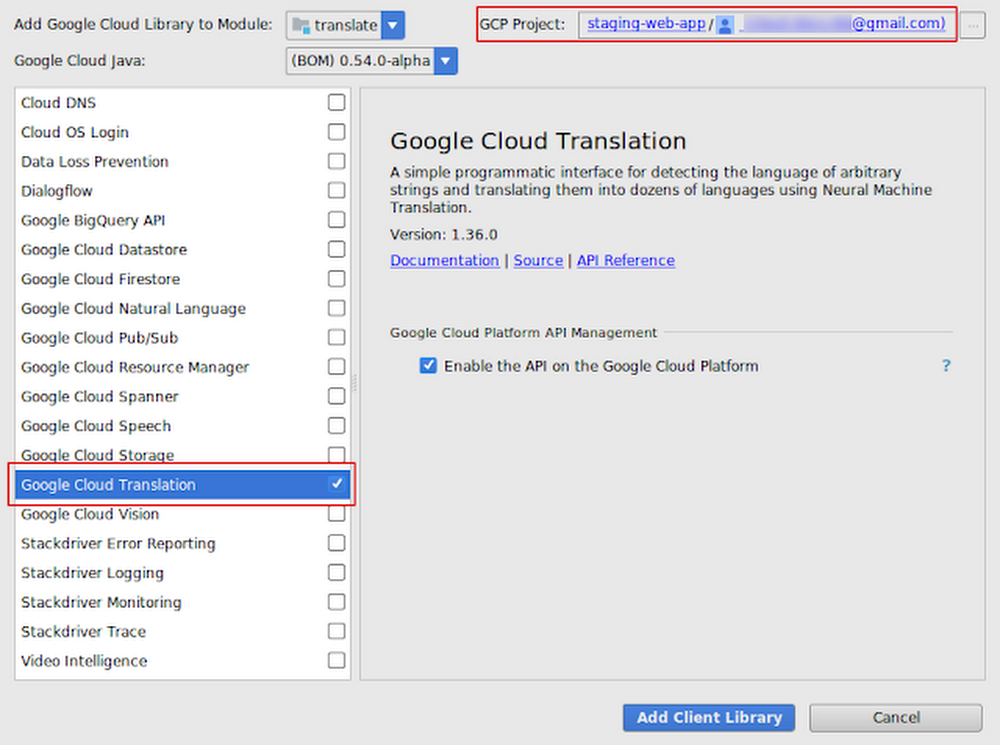The width and height of the screenshot is (1000, 745).
Task: Open the API Reference link
Action: 625,260
